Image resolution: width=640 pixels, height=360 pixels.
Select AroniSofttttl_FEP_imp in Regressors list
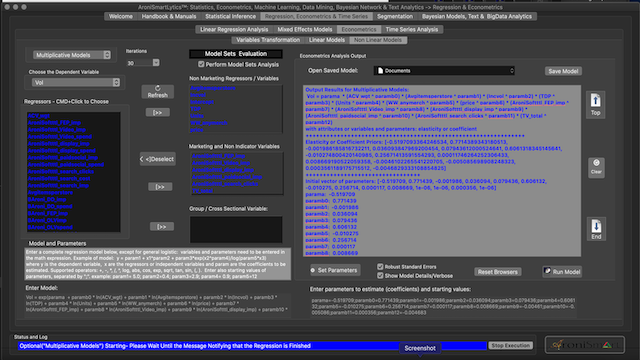[54, 123]
